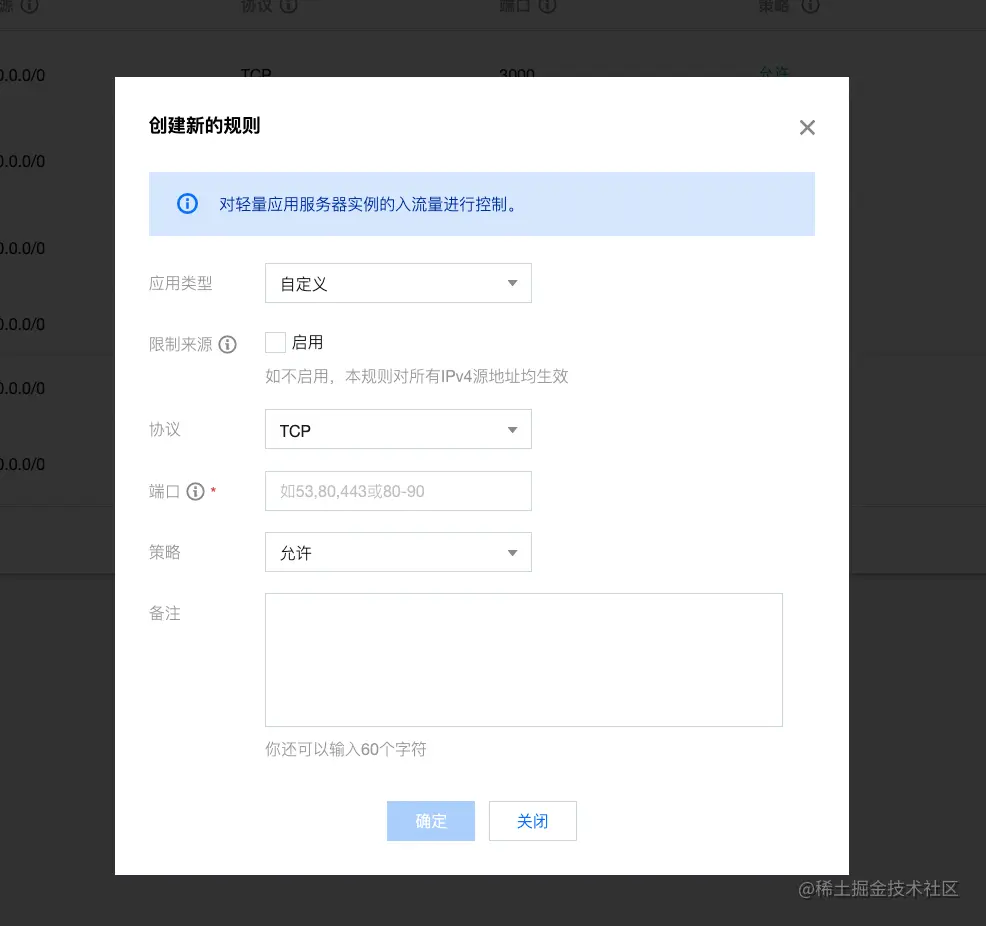The image size is (986, 926).
Task: Click the info icon beside 限制来源 label
Action: point(228,343)
